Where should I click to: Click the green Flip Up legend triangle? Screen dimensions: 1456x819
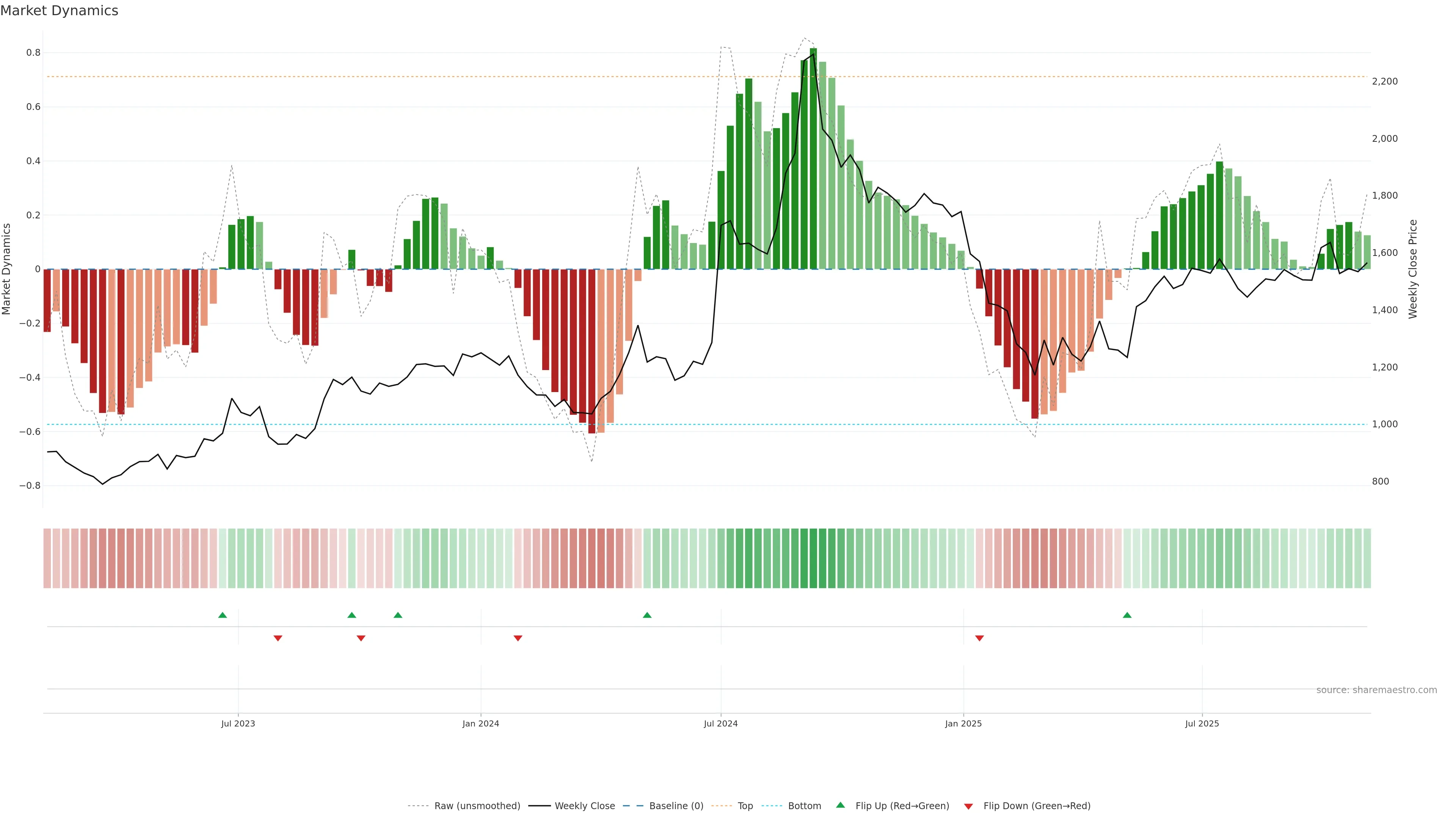840,805
